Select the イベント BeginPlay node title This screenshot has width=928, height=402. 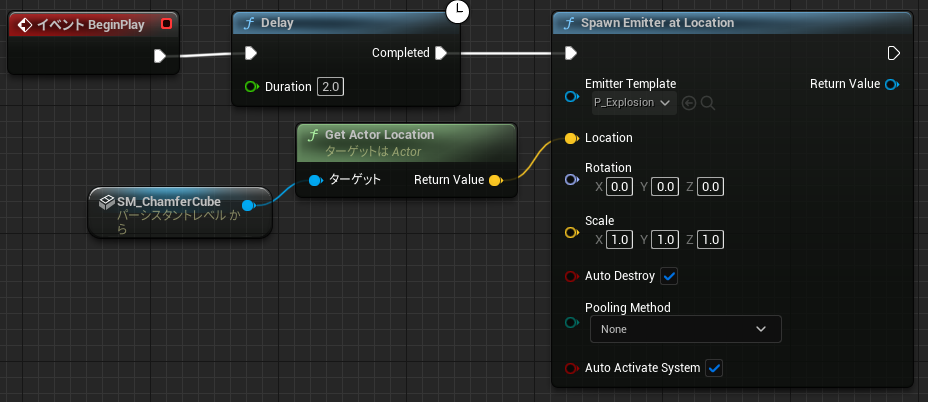[91, 25]
